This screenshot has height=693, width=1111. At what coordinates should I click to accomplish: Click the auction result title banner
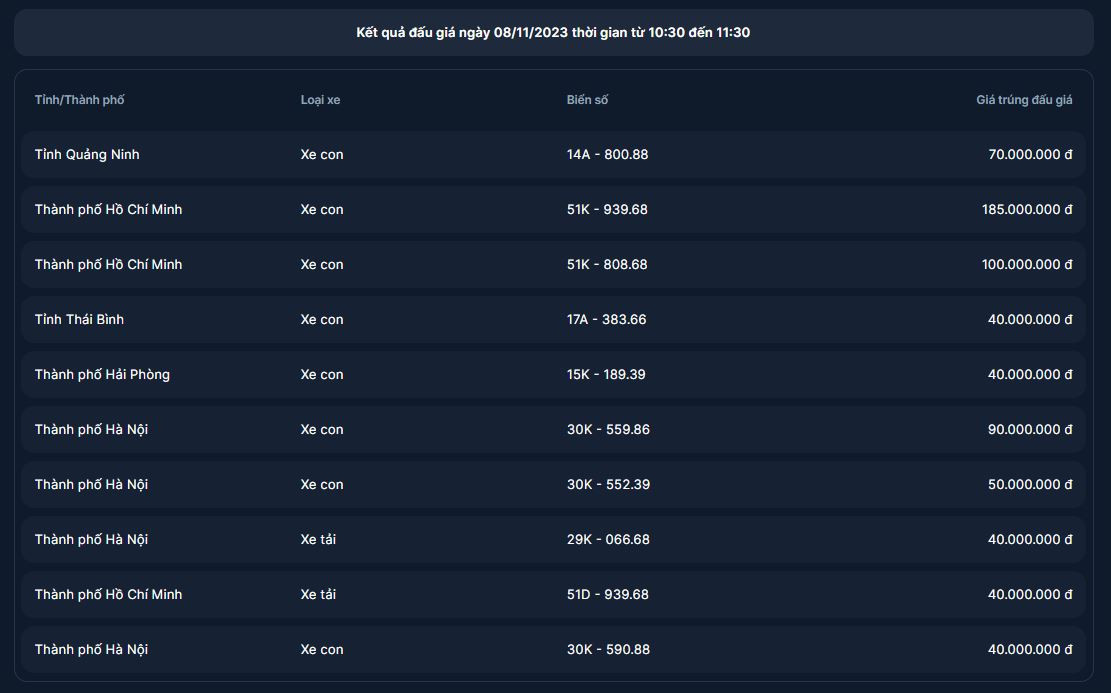pos(553,32)
